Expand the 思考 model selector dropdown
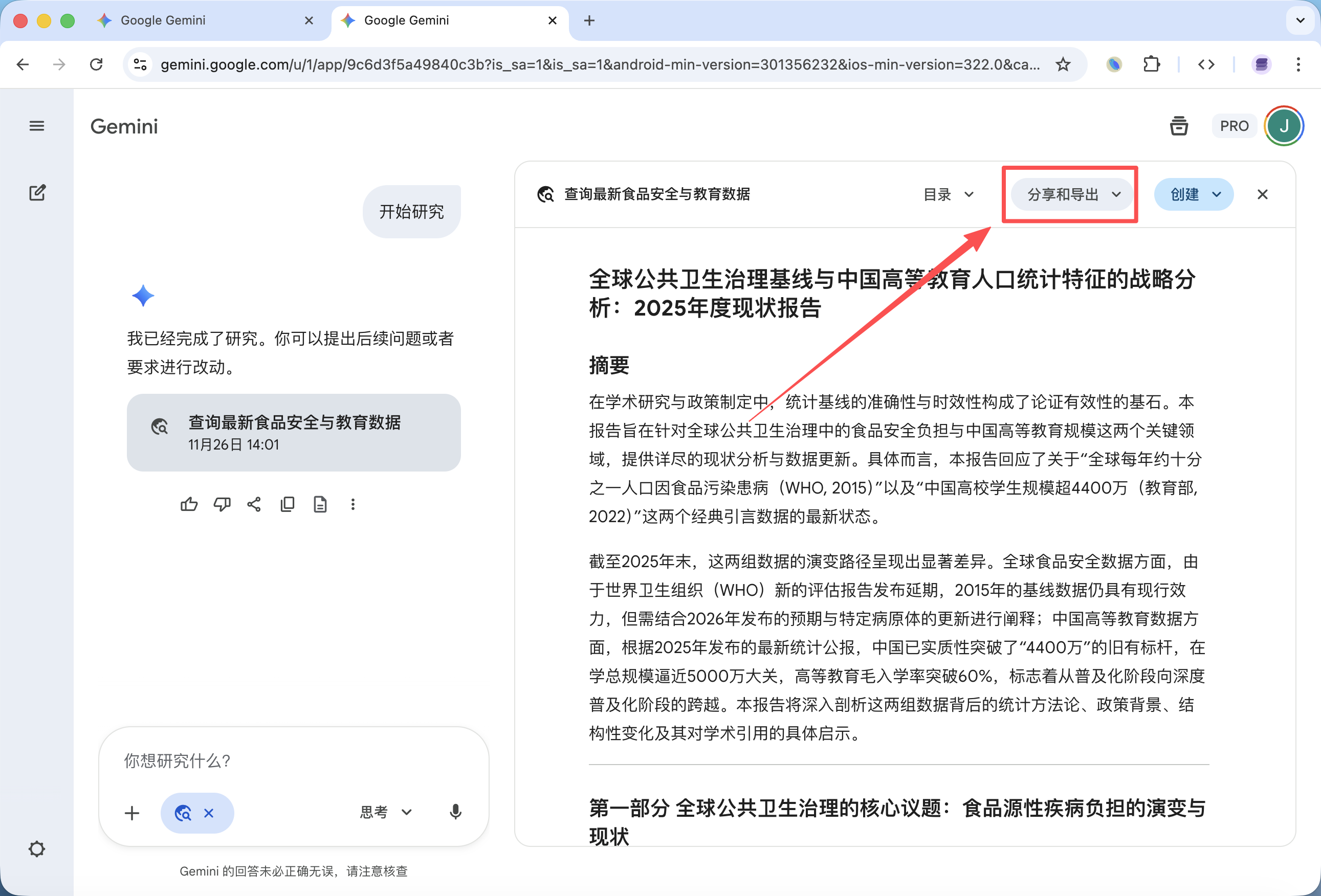The width and height of the screenshot is (1321, 896). [x=385, y=813]
